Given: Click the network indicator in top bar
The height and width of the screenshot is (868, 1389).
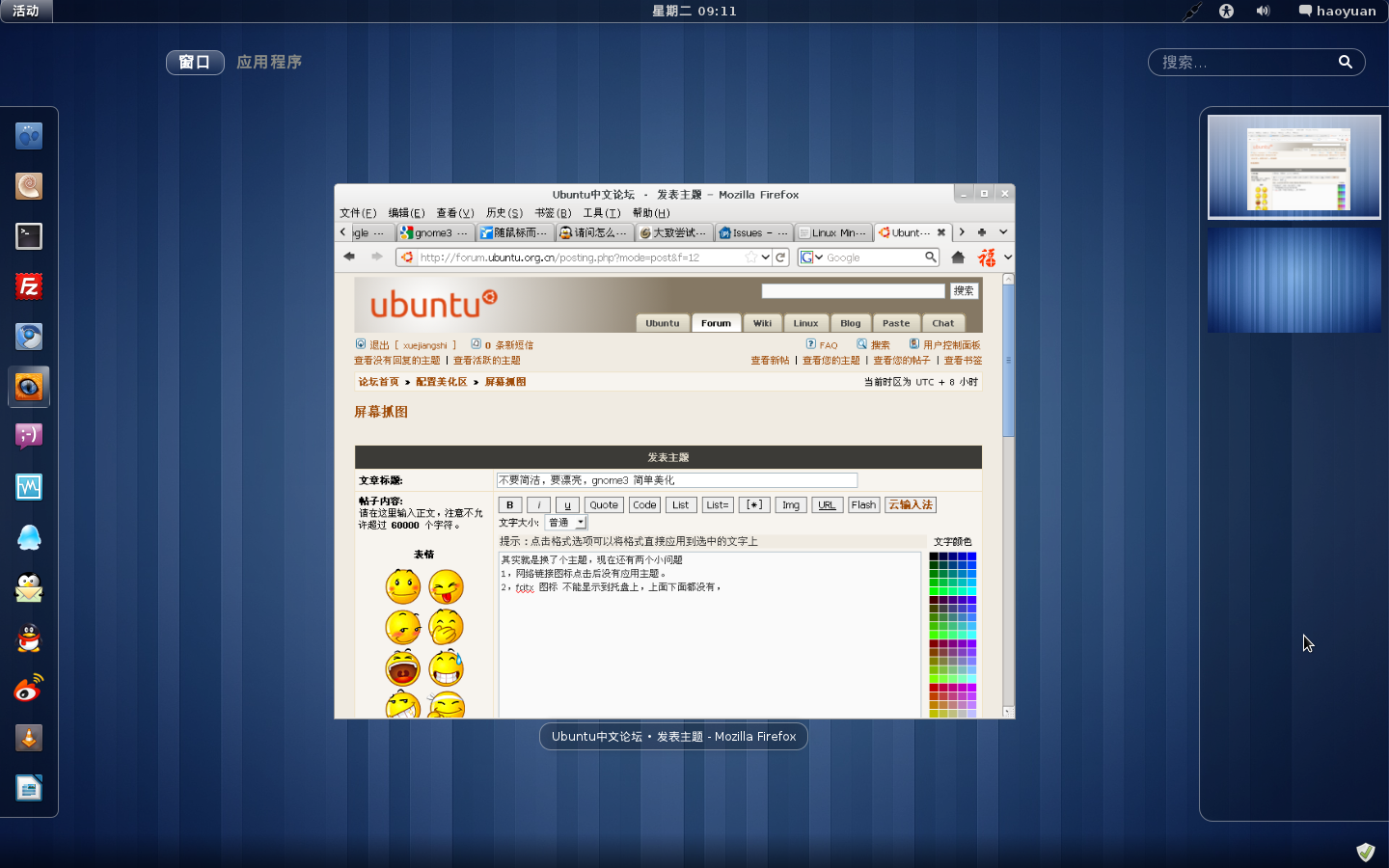Looking at the screenshot, I should tap(1191, 12).
